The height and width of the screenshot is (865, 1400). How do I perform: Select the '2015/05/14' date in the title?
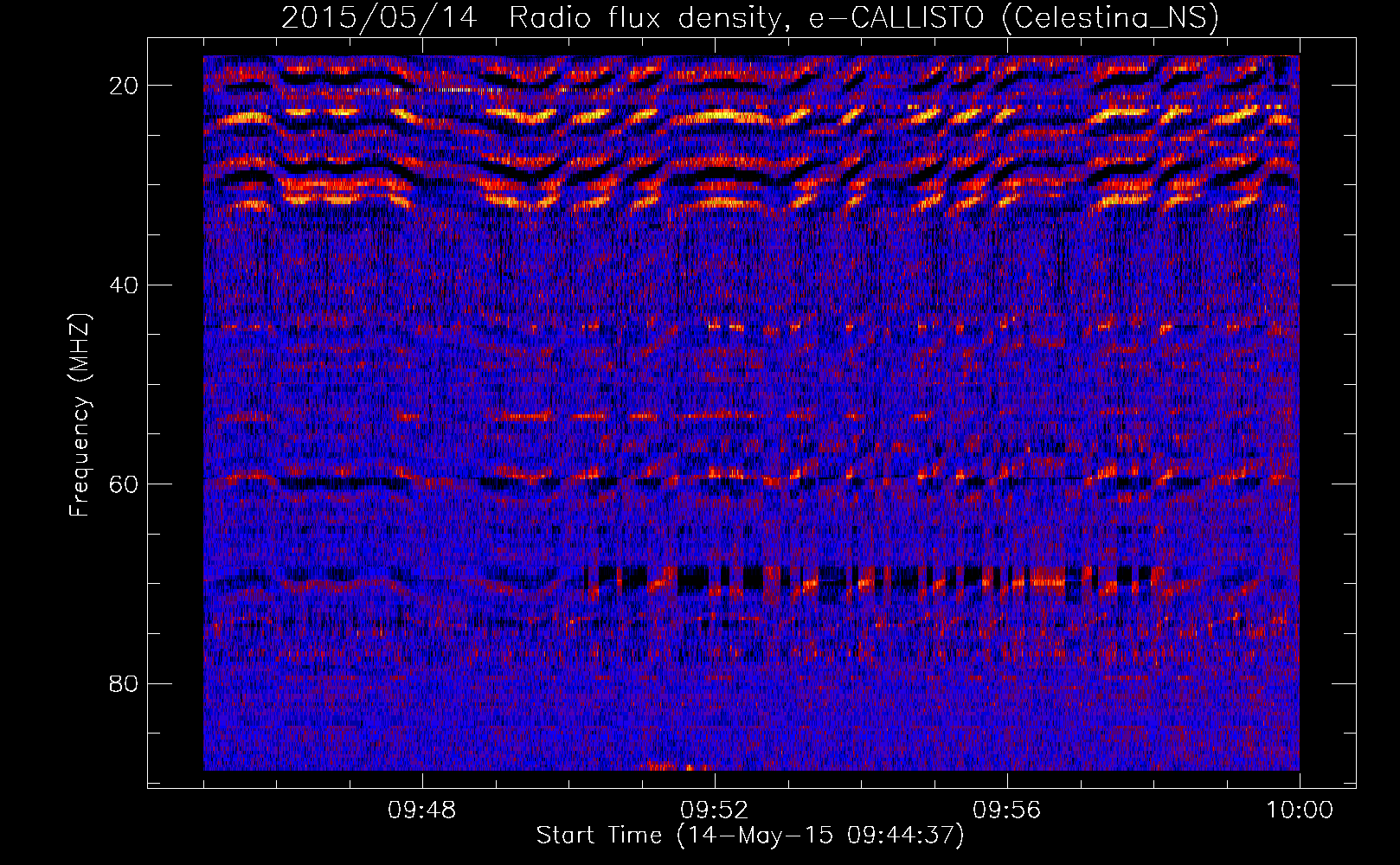(x=379, y=17)
